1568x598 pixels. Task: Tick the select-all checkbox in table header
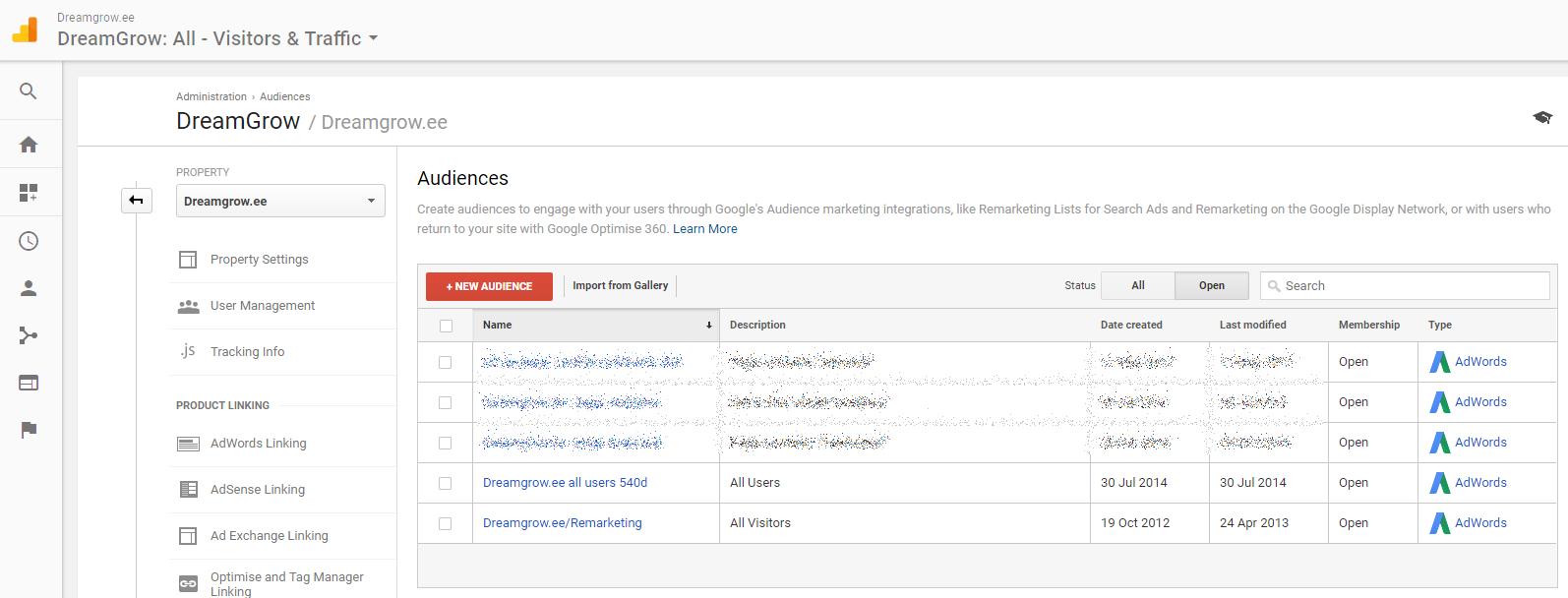pyautogui.click(x=446, y=326)
